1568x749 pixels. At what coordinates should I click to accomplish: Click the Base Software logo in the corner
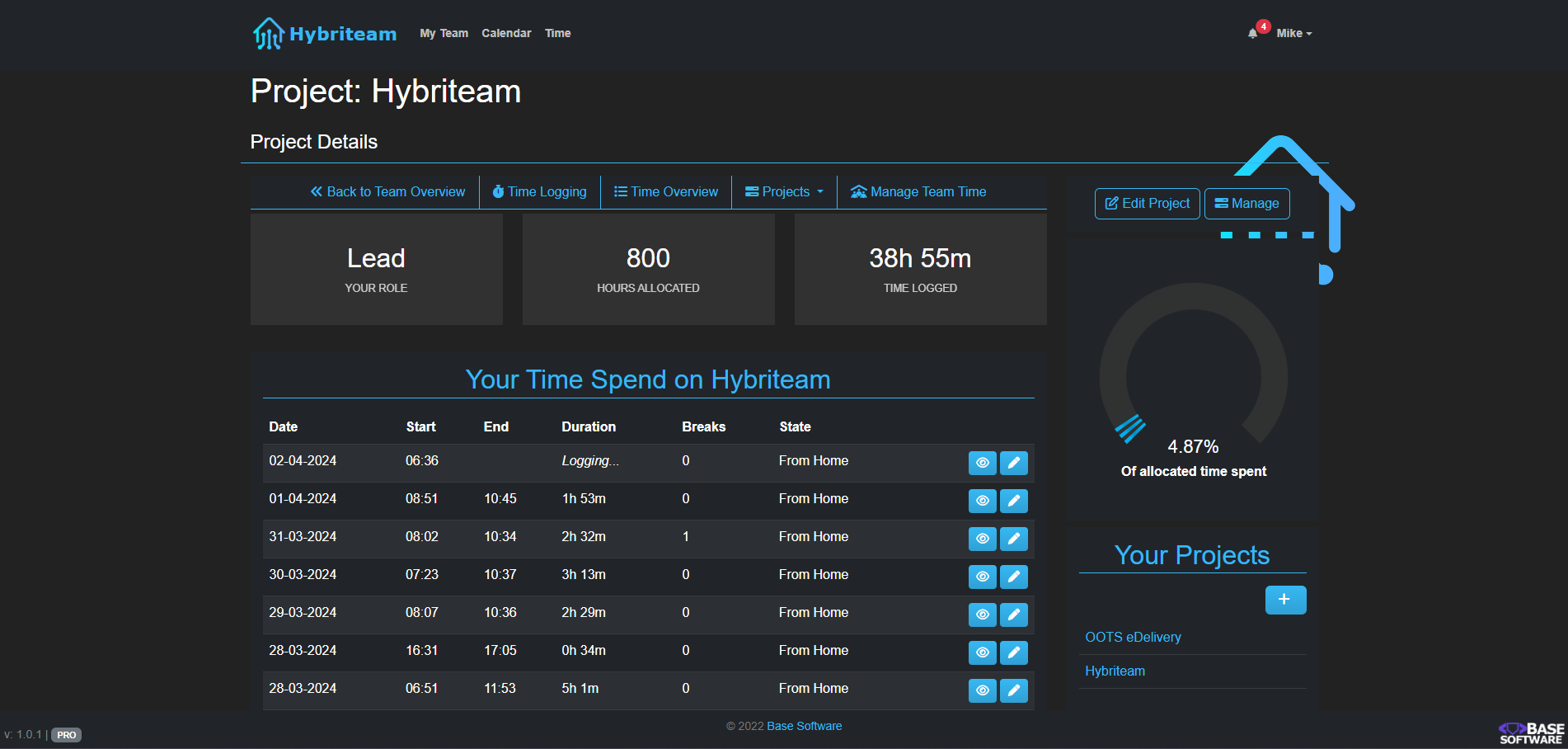tap(1531, 733)
